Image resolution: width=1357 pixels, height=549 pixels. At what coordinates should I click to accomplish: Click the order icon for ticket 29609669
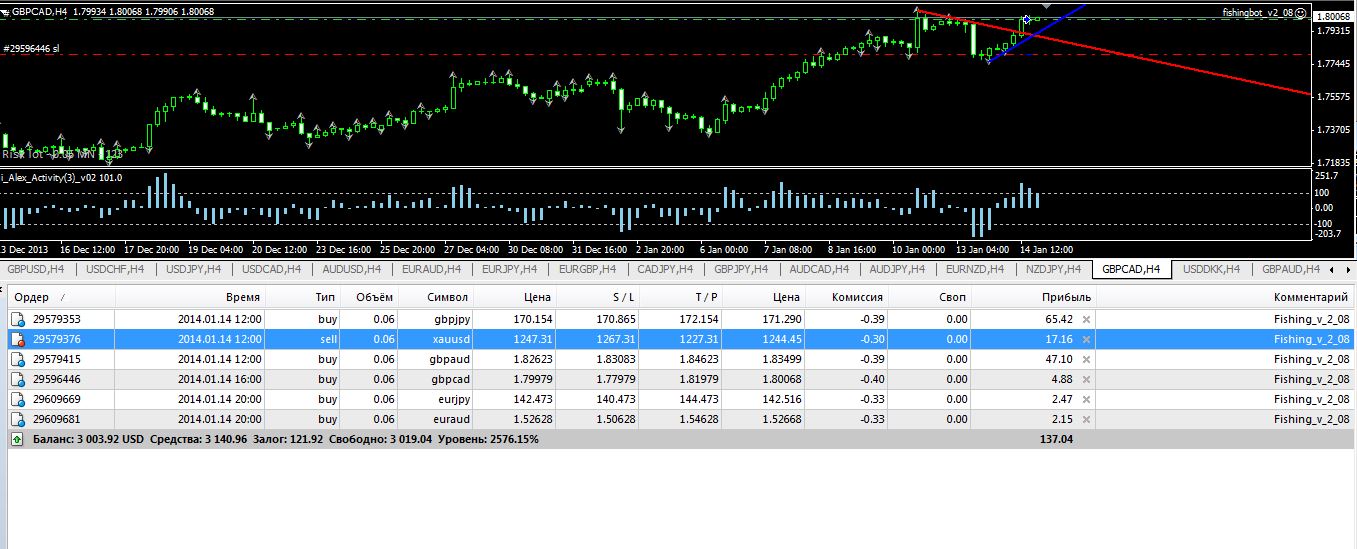(x=18, y=399)
